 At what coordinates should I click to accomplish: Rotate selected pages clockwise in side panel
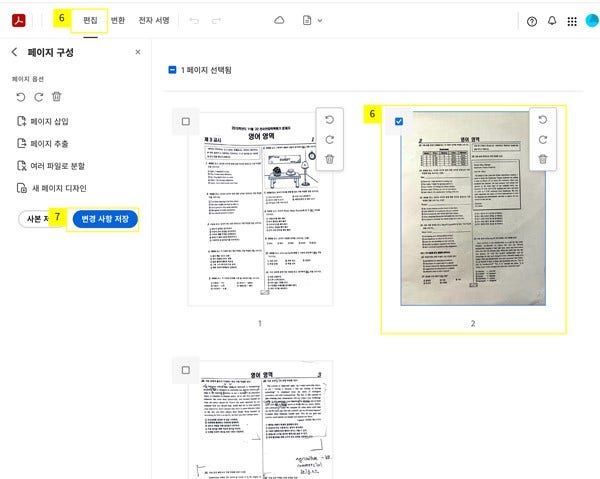(39, 97)
